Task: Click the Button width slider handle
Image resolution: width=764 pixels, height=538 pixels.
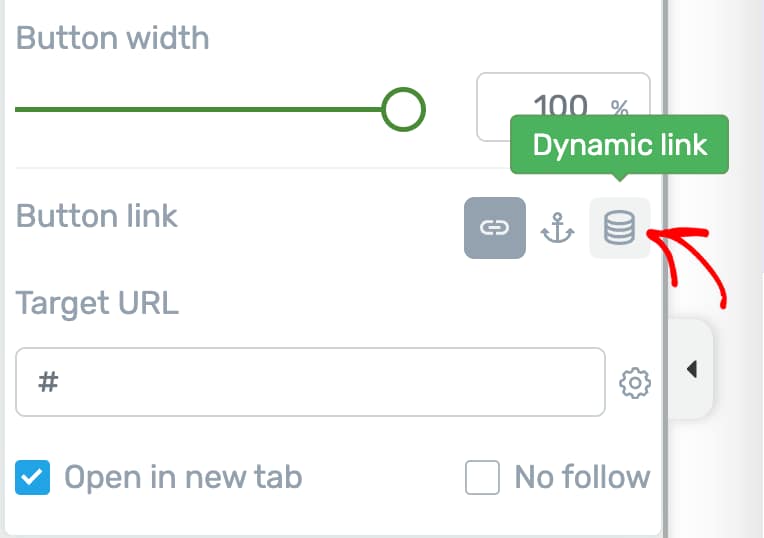Action: click(x=403, y=108)
